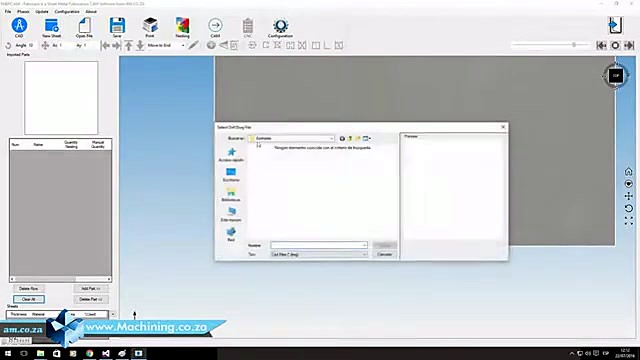Open the Configuration gear icon

280,26
